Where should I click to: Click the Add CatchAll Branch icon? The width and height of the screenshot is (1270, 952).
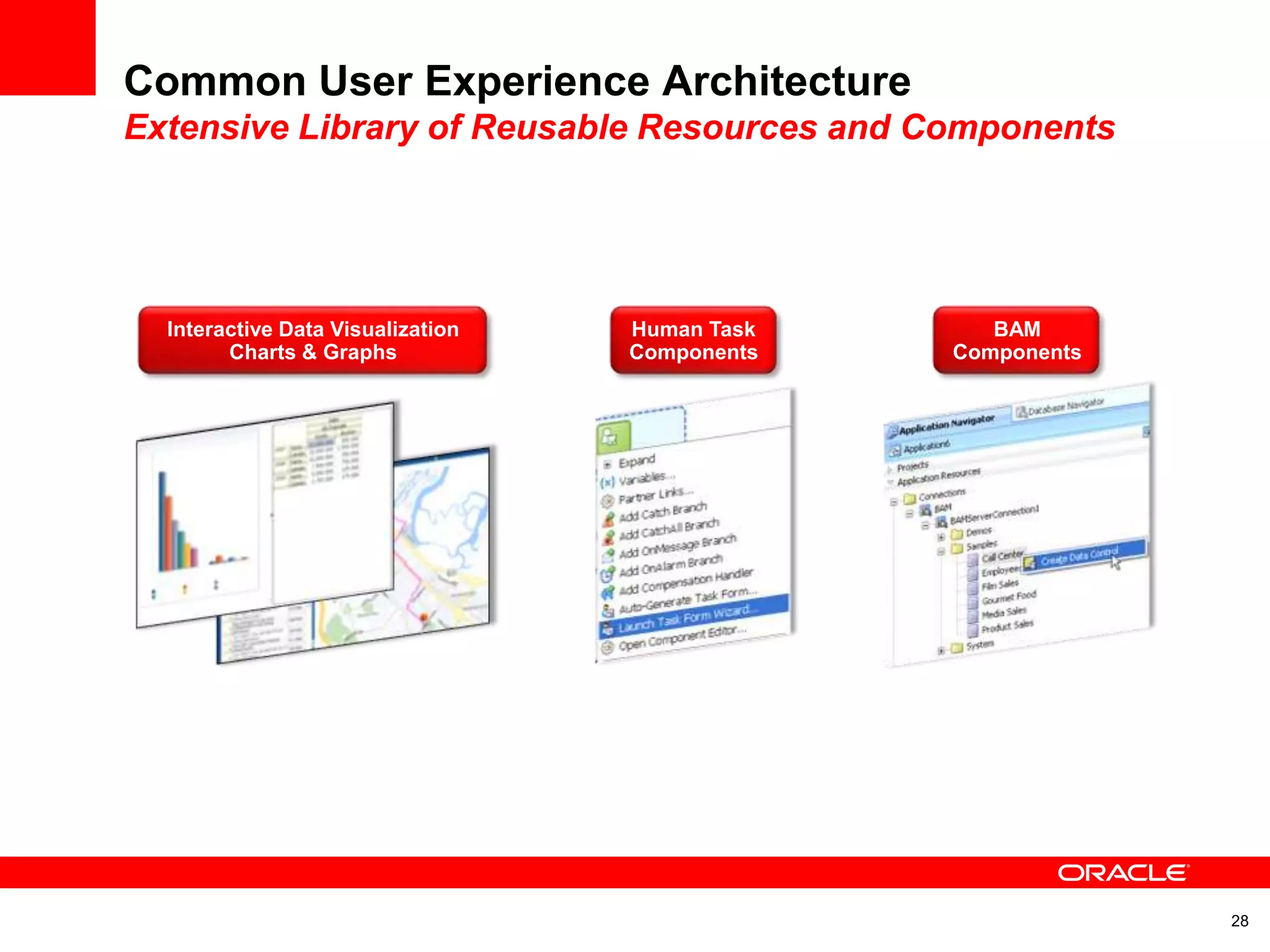pos(609,537)
